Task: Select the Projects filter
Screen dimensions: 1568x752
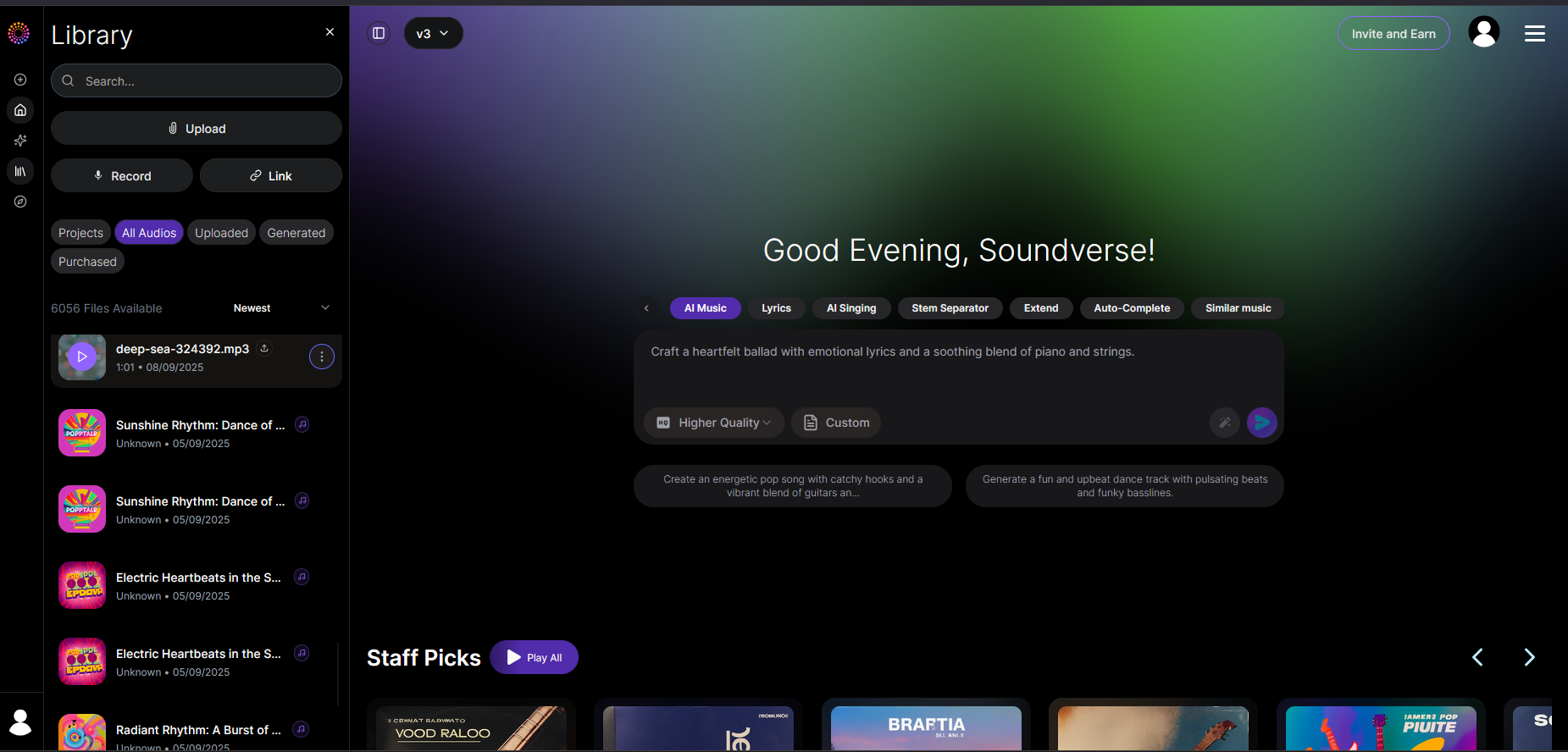Action: 80,233
